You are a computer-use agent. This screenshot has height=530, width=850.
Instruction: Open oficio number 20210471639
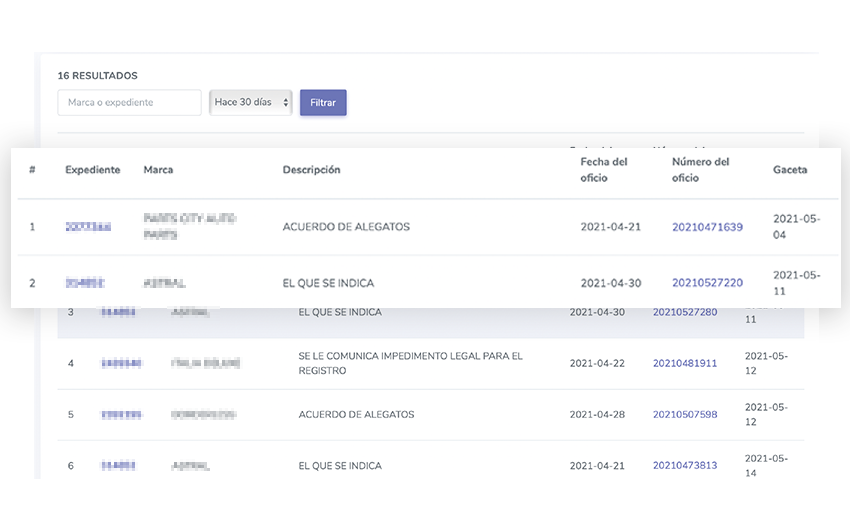[x=707, y=228]
